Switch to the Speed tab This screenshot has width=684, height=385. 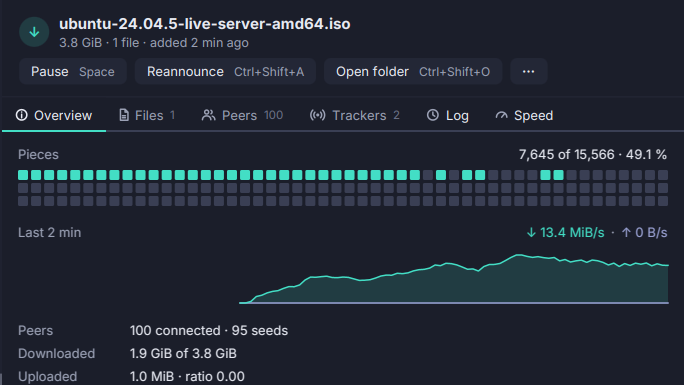(x=524, y=116)
